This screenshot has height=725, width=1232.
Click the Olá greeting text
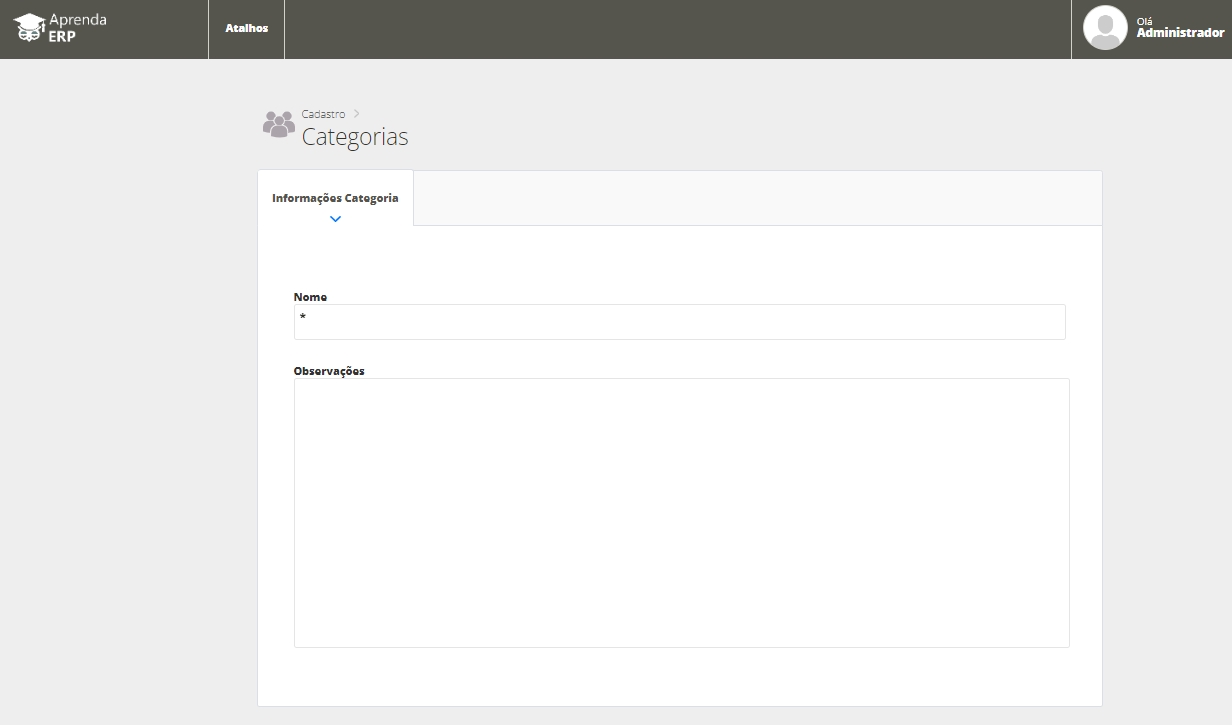pos(1145,21)
